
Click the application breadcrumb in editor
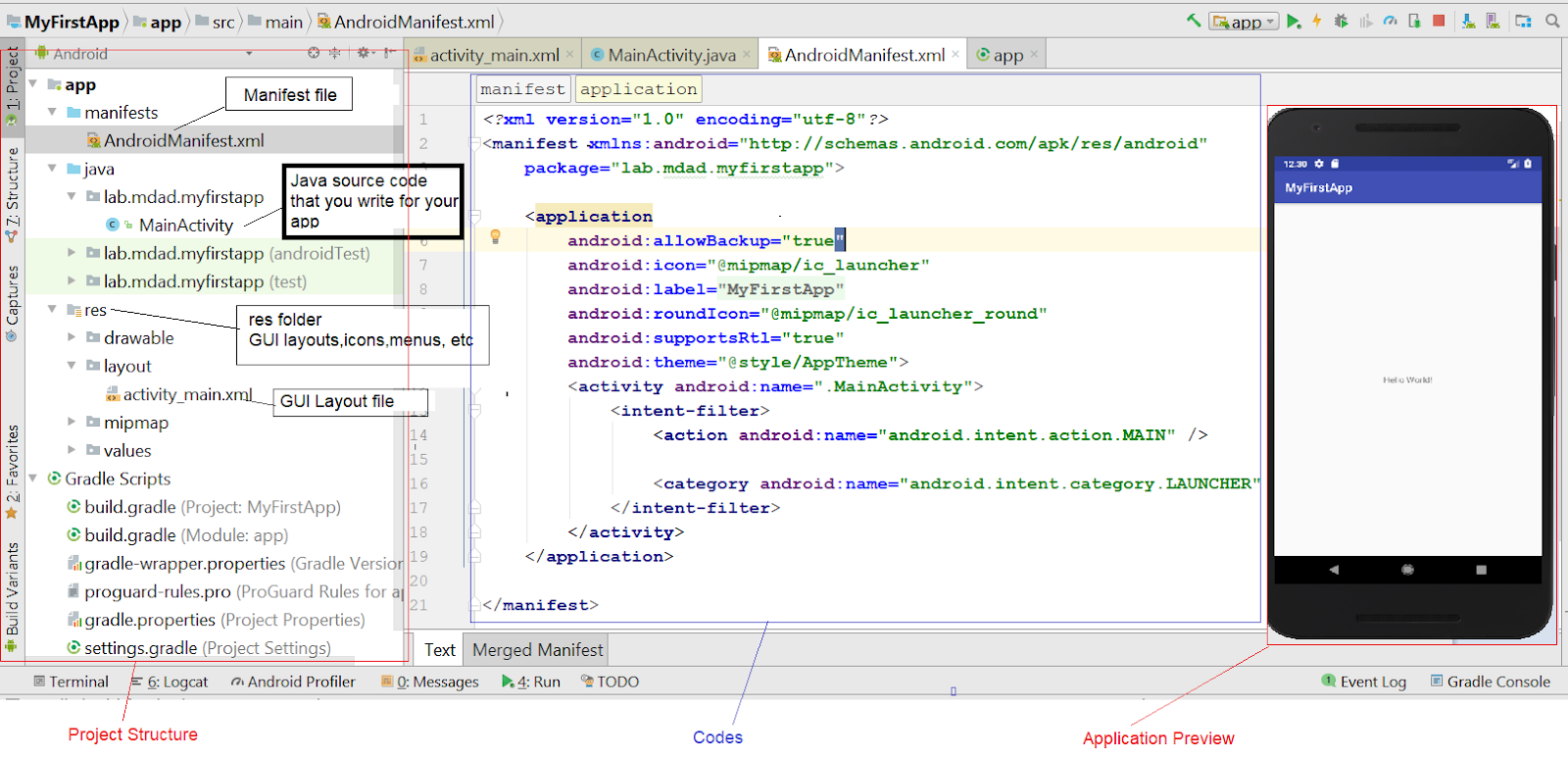pos(638,89)
